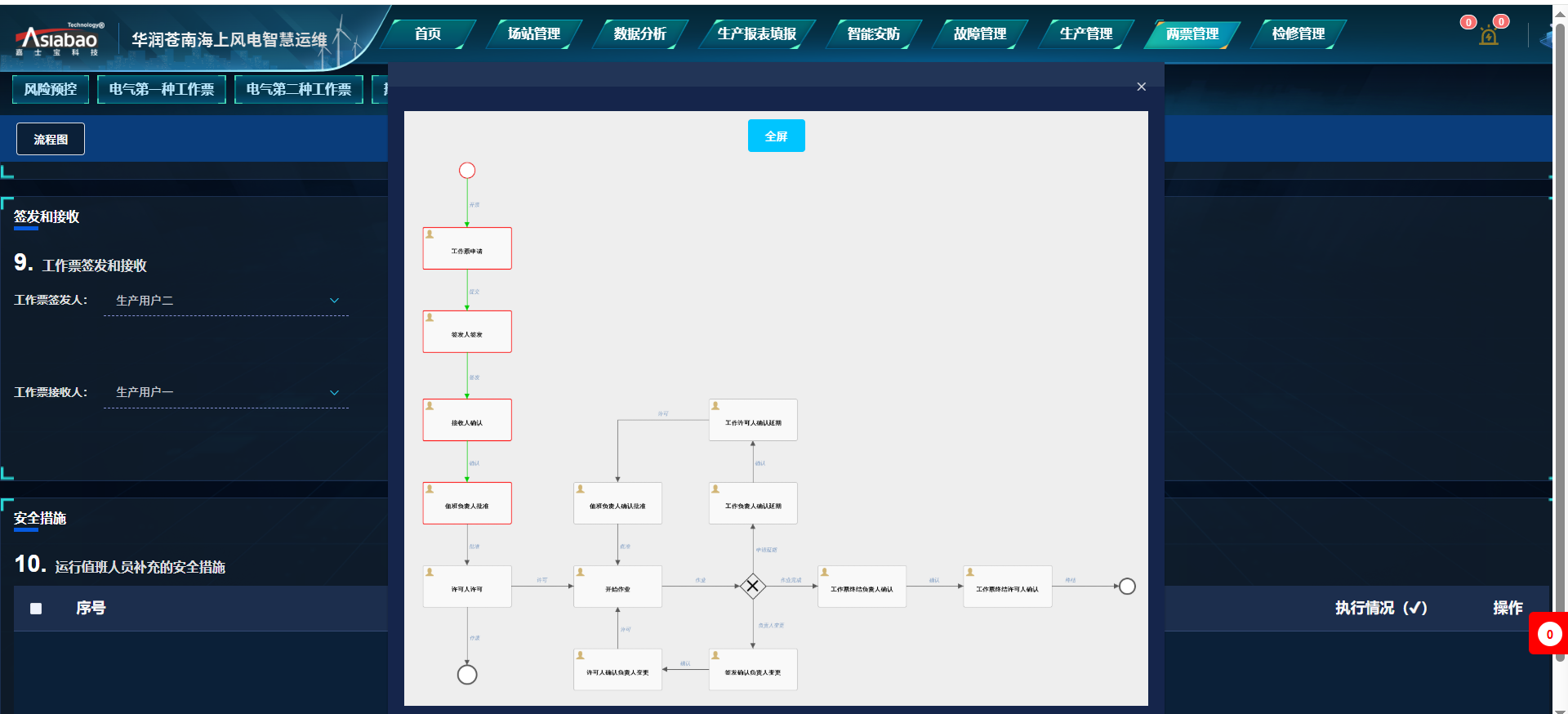This screenshot has width=1568, height=714.
Task: Click the 流程图 button
Action: click(x=51, y=139)
